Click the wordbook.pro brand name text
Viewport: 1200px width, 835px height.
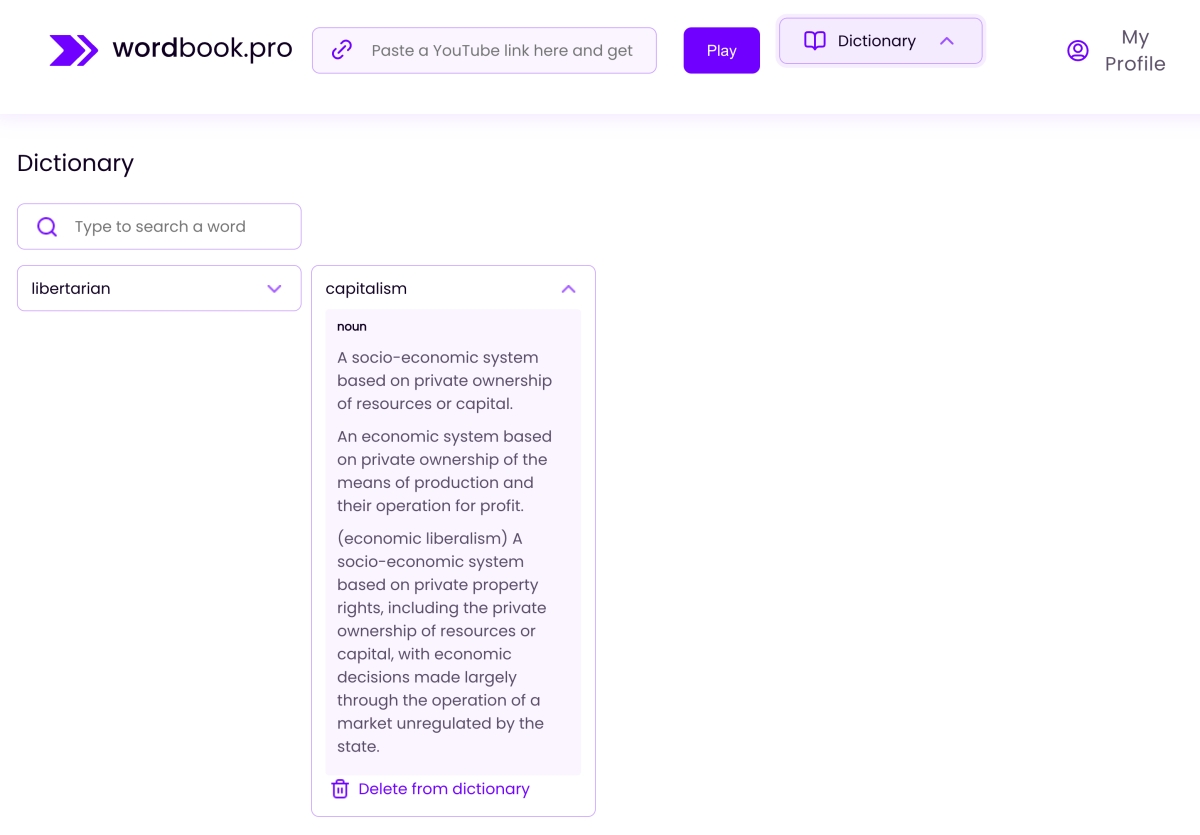[202, 49]
